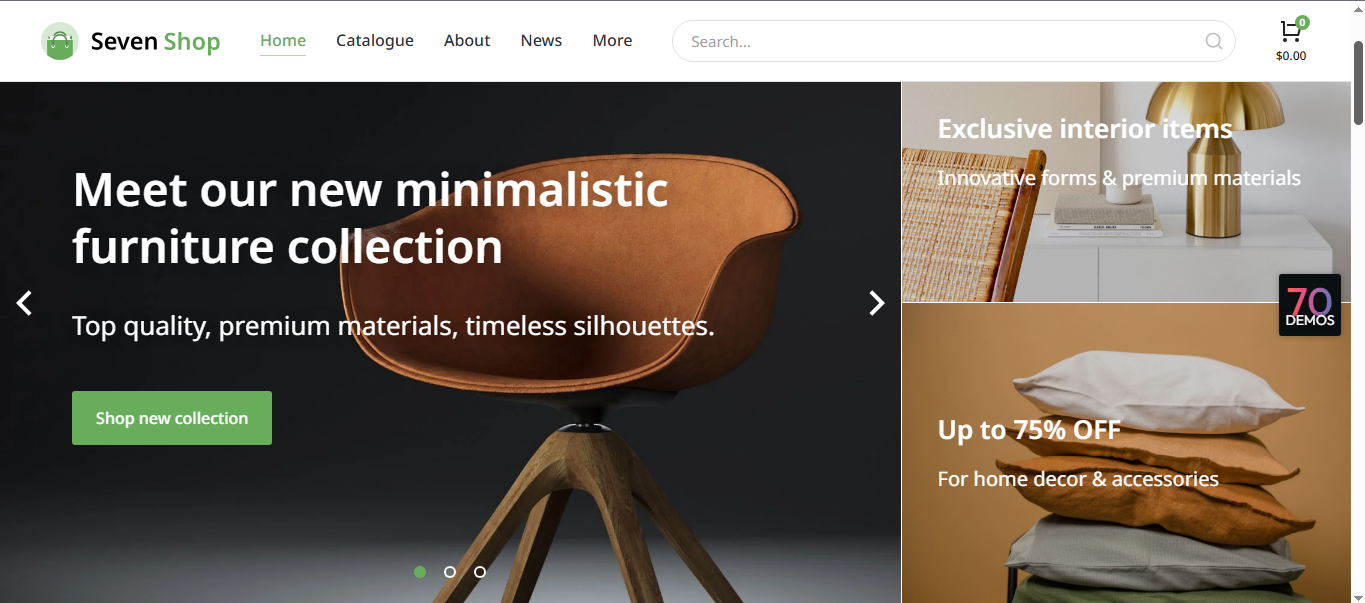This screenshot has width=1365, height=603.
Task: Switch to the second slider dot
Action: 450,572
